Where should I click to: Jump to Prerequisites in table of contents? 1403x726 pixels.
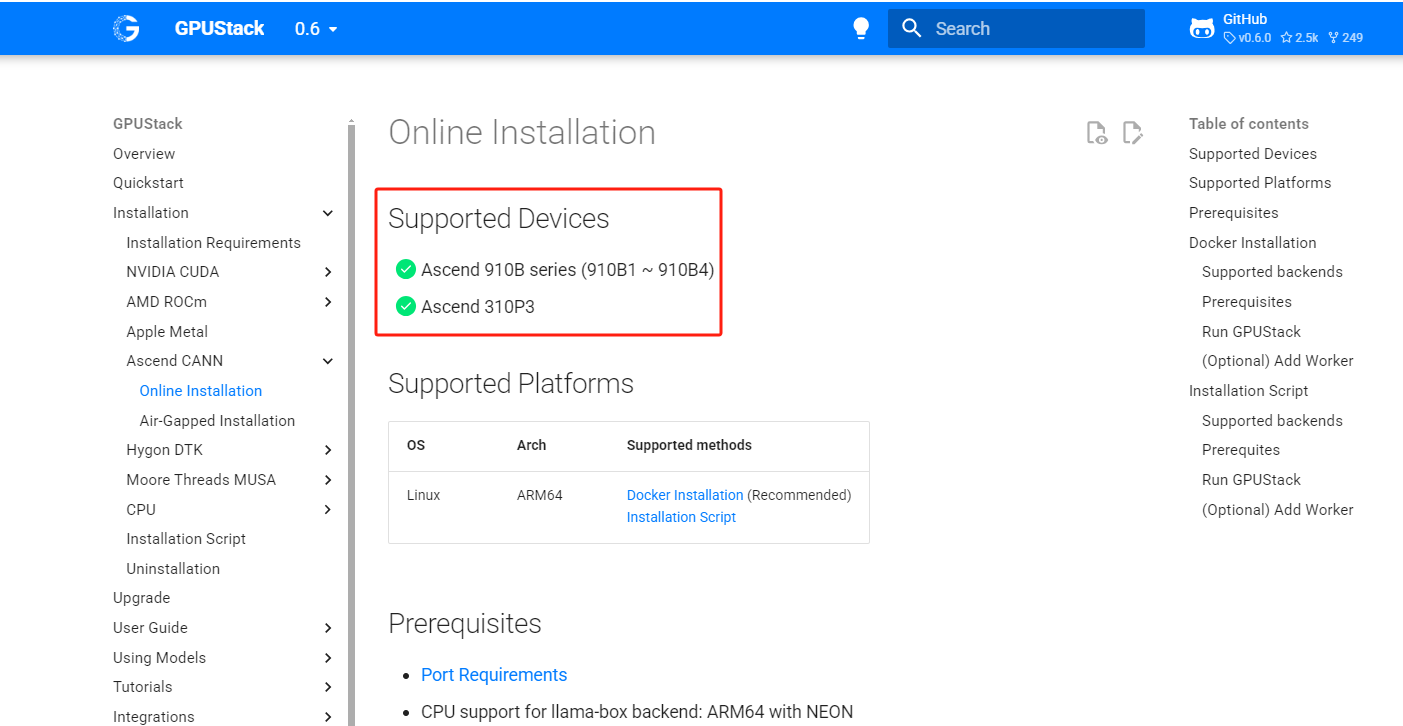pos(1234,213)
